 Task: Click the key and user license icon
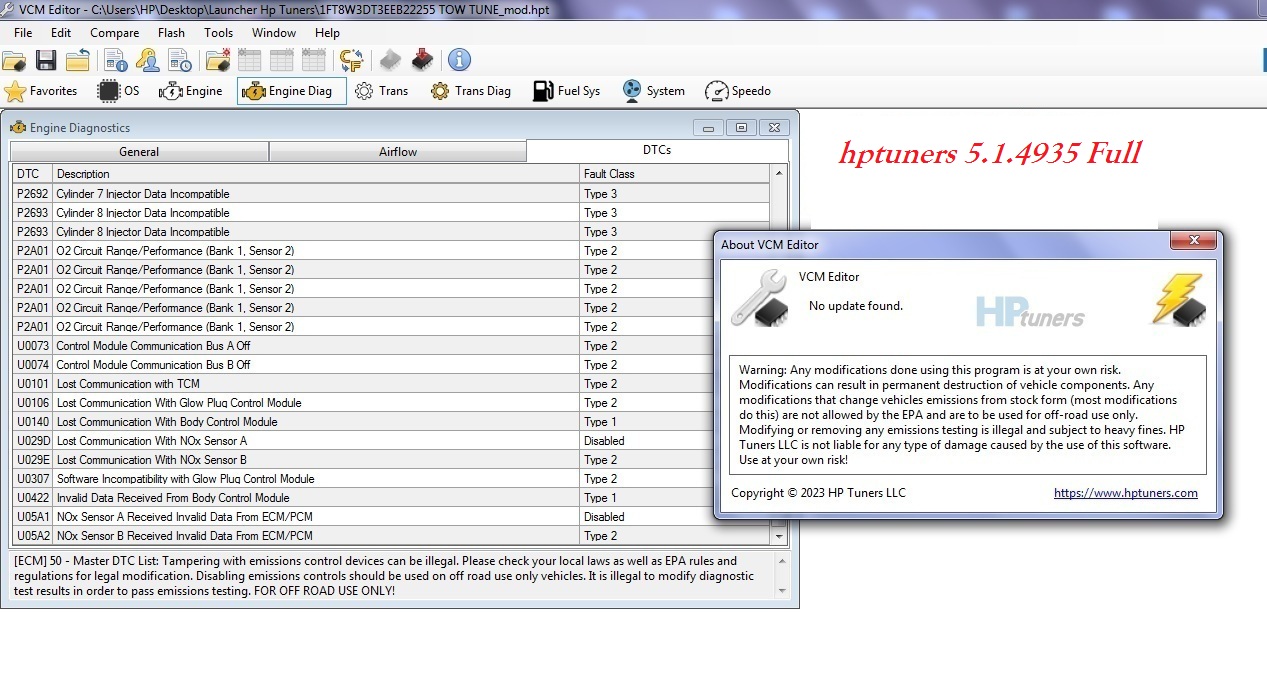click(x=147, y=60)
